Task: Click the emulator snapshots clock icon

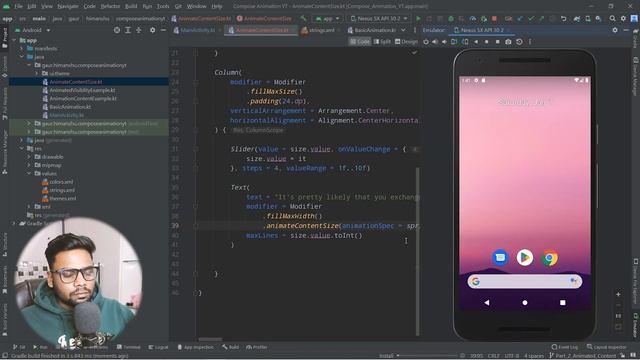Action: tap(519, 42)
